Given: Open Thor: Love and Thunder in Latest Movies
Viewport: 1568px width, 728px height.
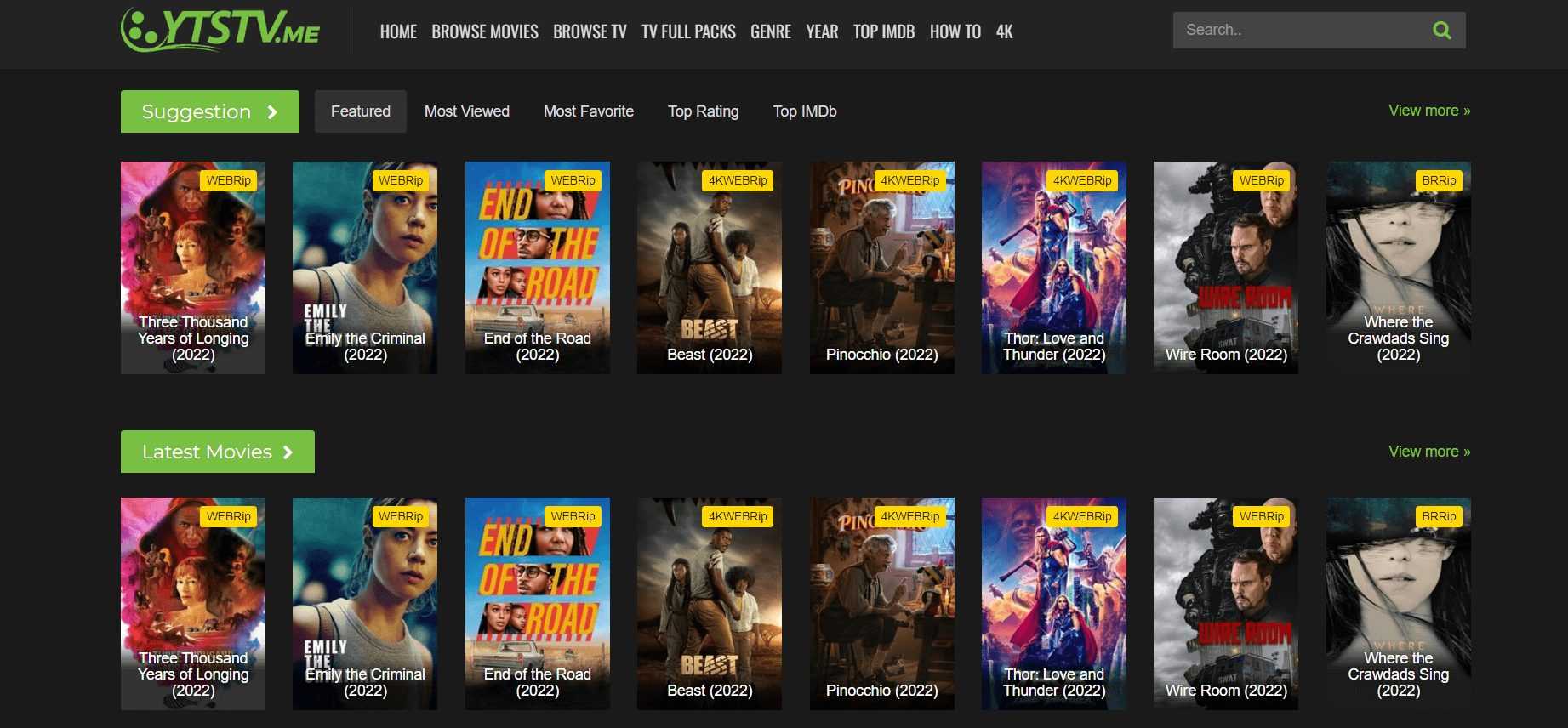Looking at the screenshot, I should click(1053, 603).
